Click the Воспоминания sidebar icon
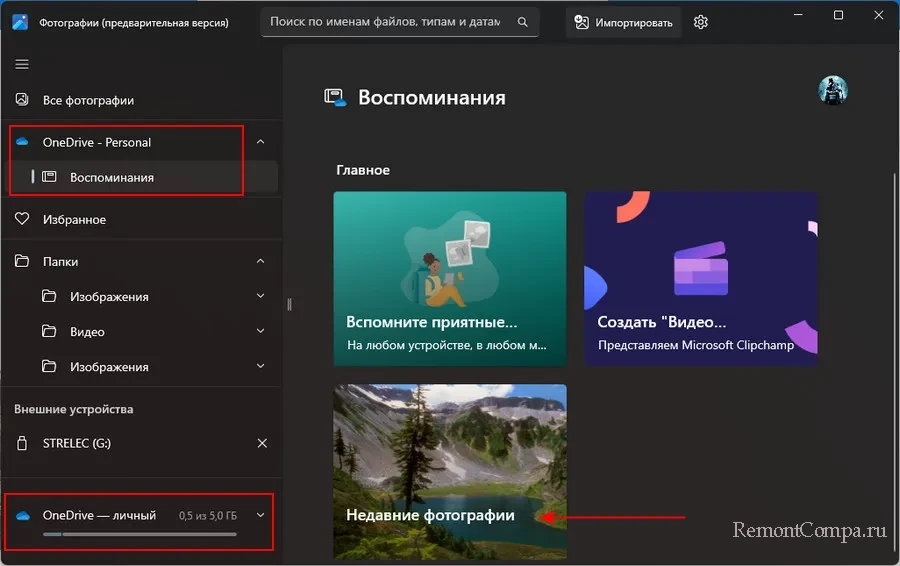Viewport: 900px width, 566px height. 49,177
